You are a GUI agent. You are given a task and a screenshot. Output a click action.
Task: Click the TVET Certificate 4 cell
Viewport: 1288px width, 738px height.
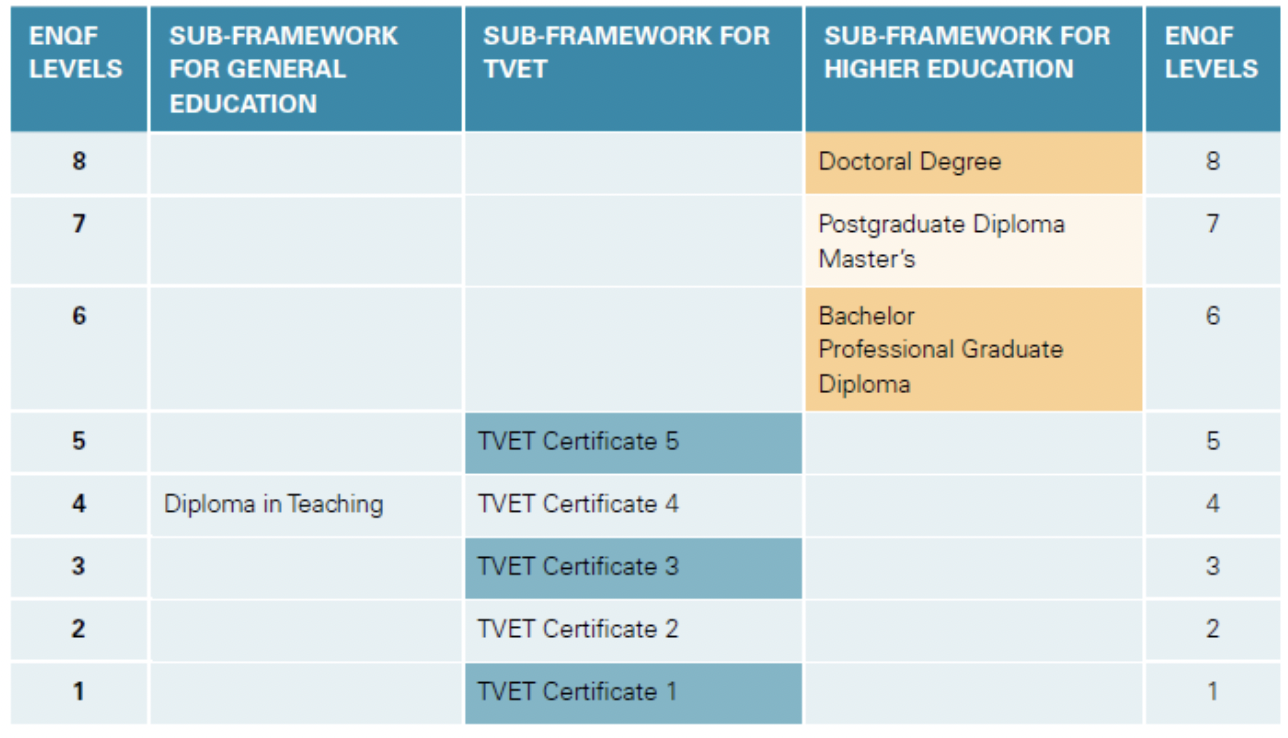(x=633, y=504)
